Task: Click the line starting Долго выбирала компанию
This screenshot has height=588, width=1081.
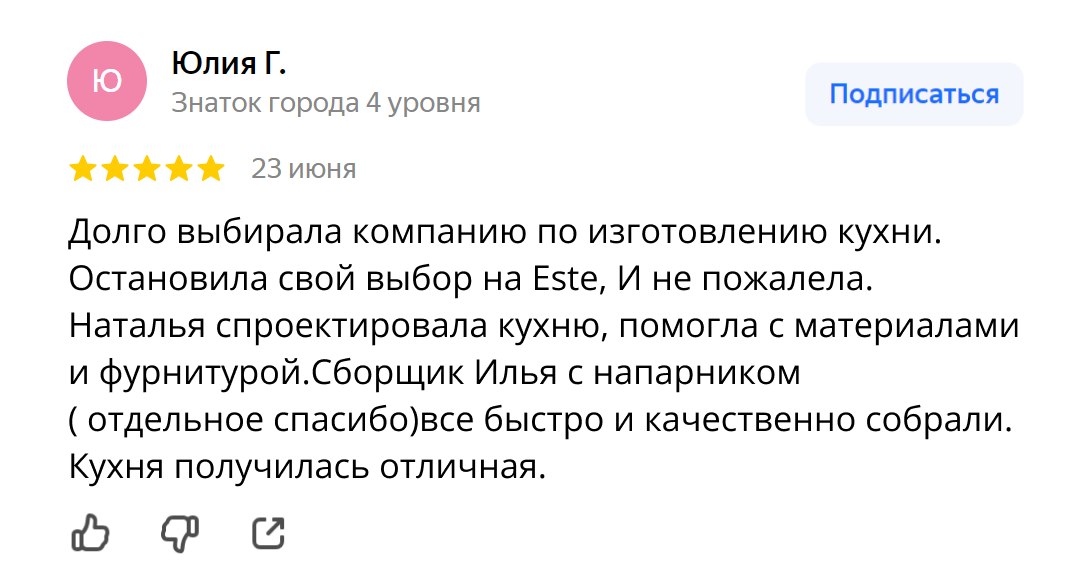Action: [505, 232]
